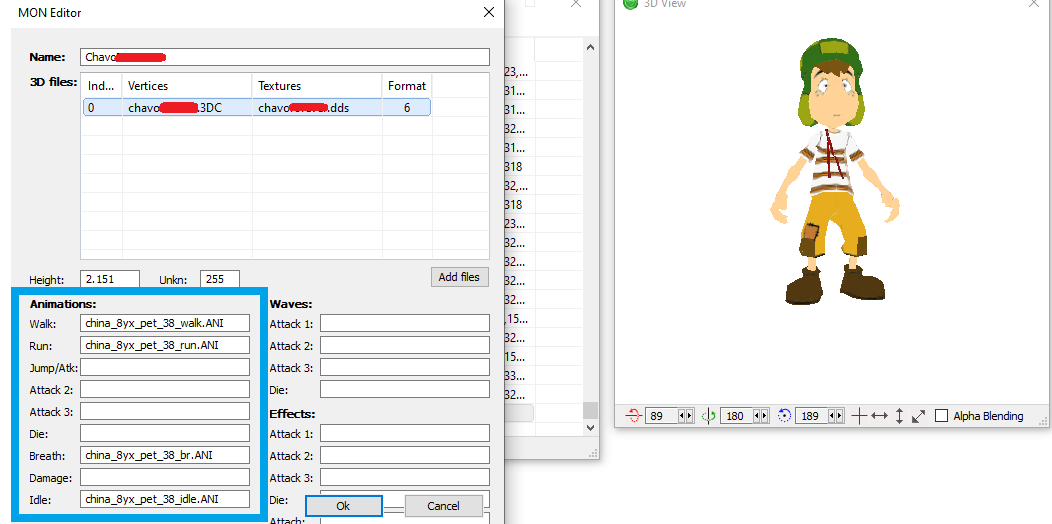Click the Idle animation field

pyautogui.click(x=165, y=499)
